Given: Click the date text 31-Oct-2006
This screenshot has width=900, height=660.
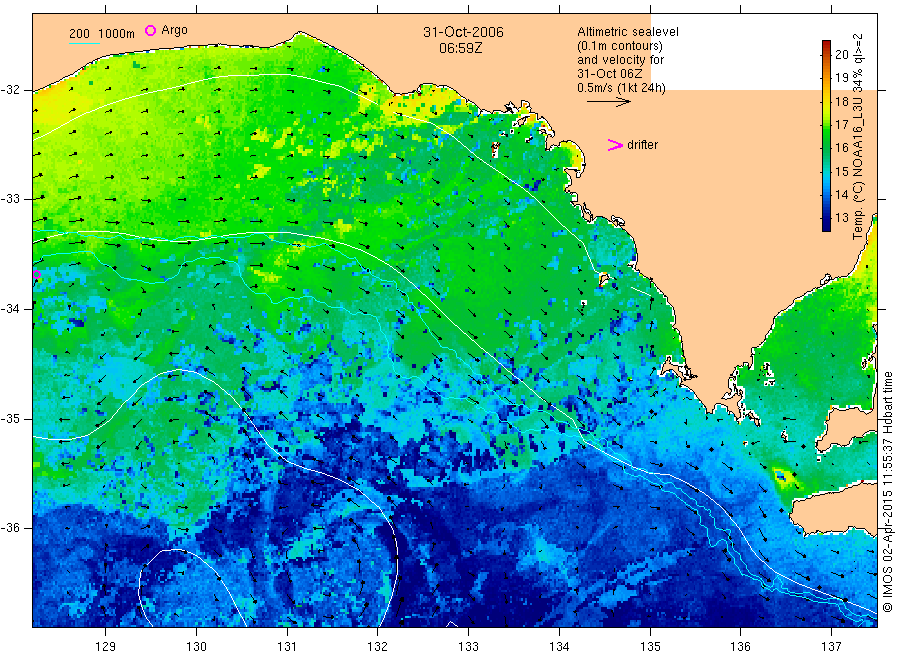Looking at the screenshot, I should click(463, 32).
